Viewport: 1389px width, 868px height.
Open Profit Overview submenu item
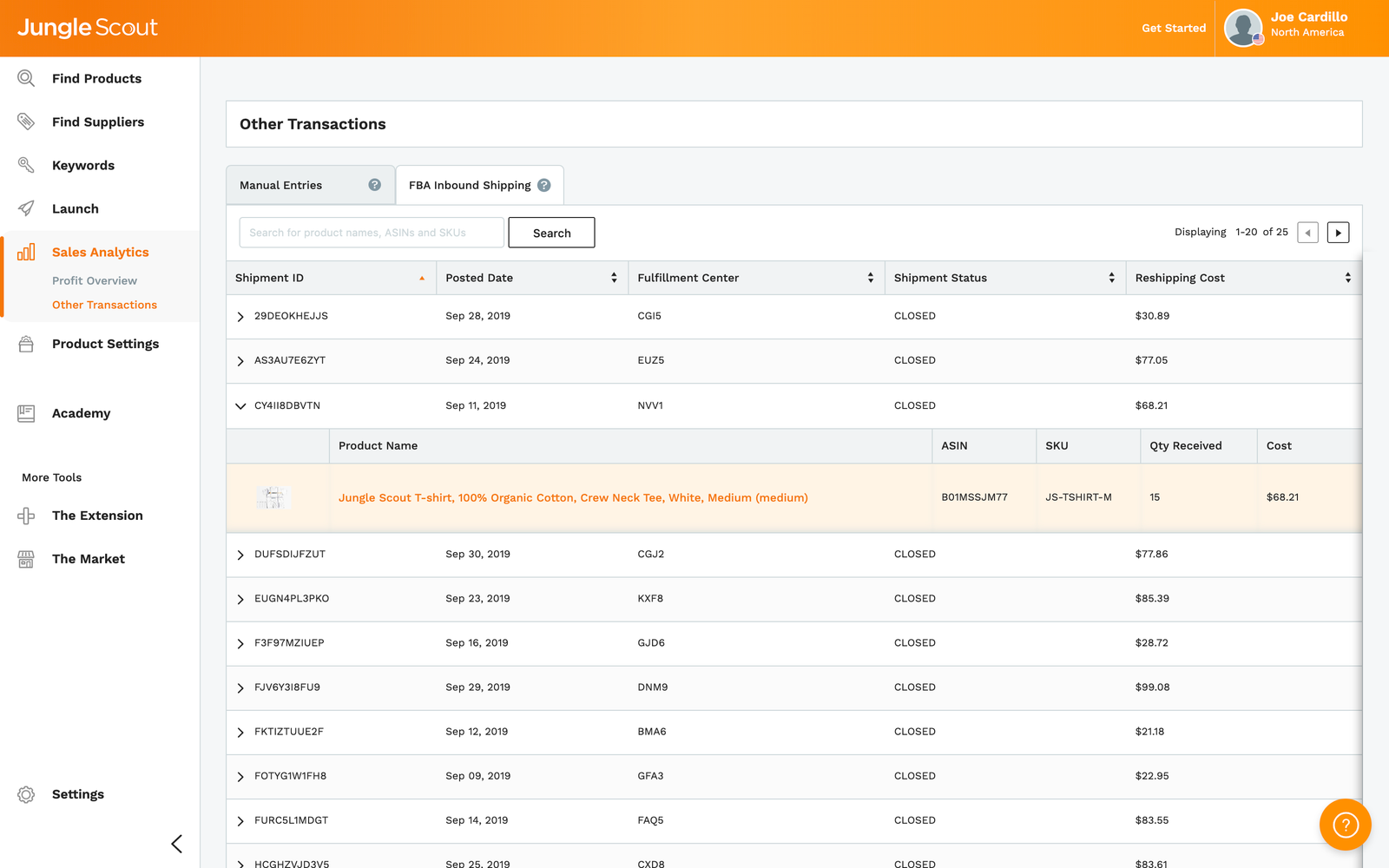[95, 280]
